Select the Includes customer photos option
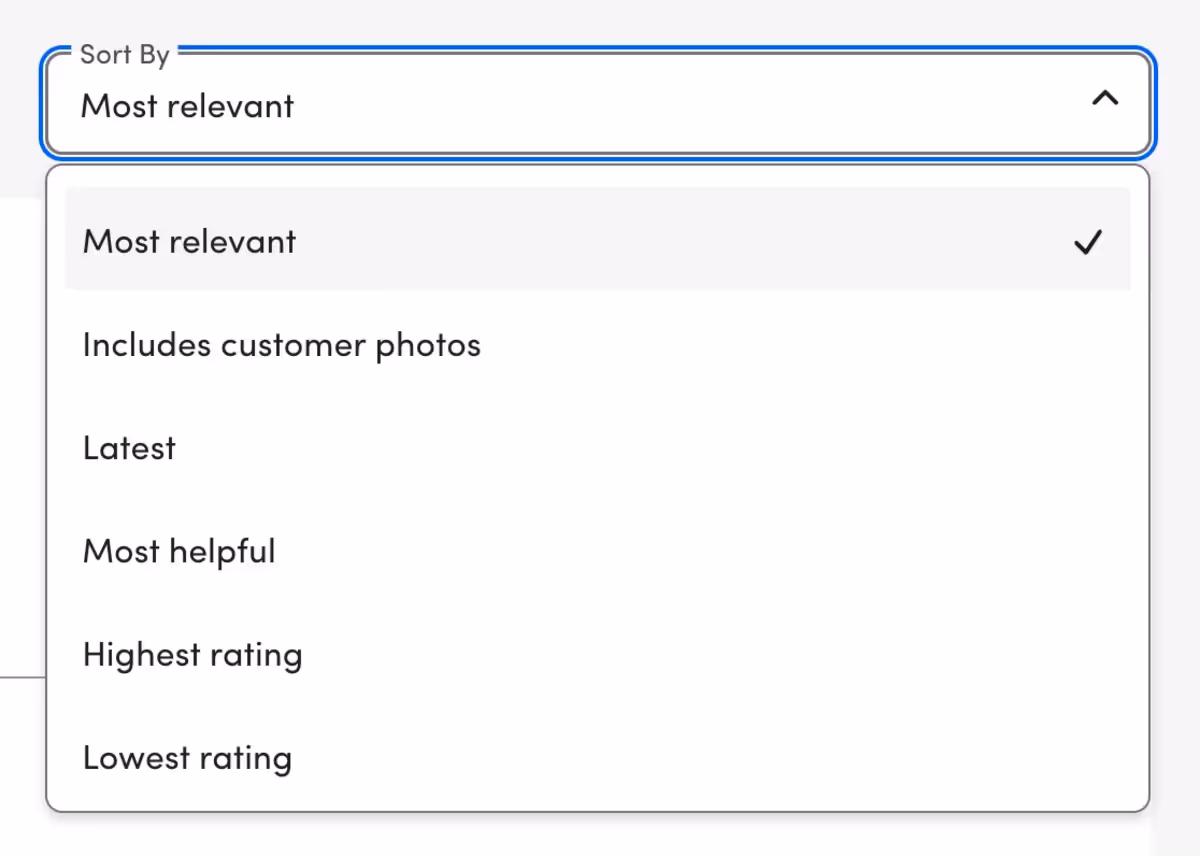This screenshot has width=1200, height=856. tap(281, 346)
